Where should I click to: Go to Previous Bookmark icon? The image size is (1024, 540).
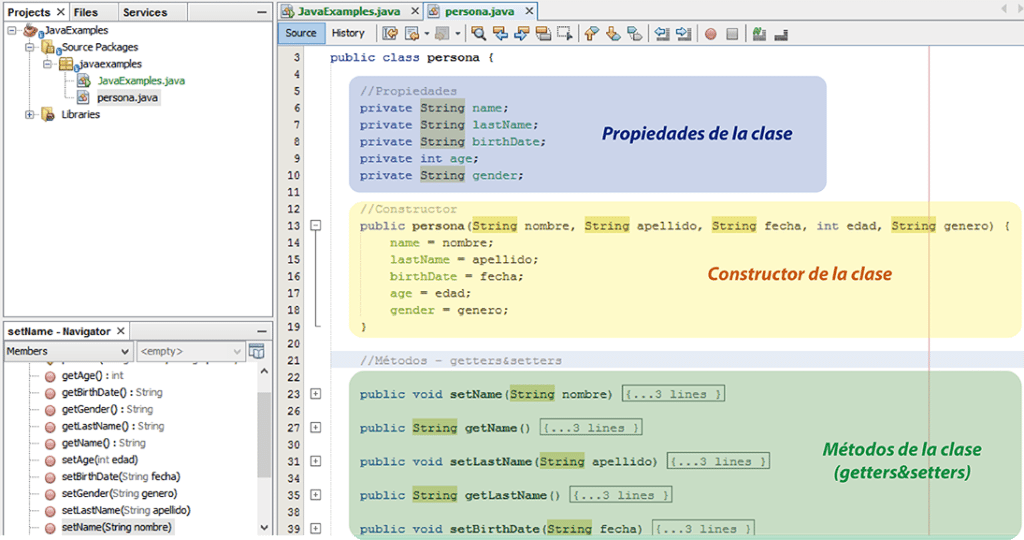pos(591,34)
